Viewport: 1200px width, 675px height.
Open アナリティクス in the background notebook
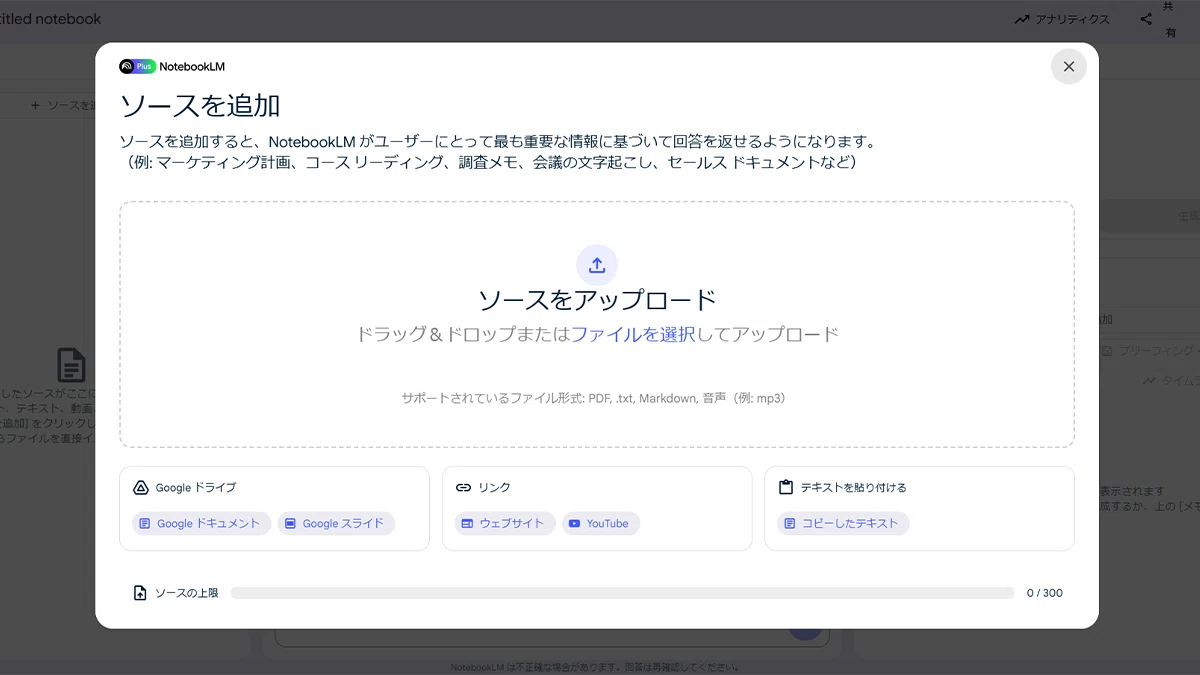pyautogui.click(x=1062, y=19)
